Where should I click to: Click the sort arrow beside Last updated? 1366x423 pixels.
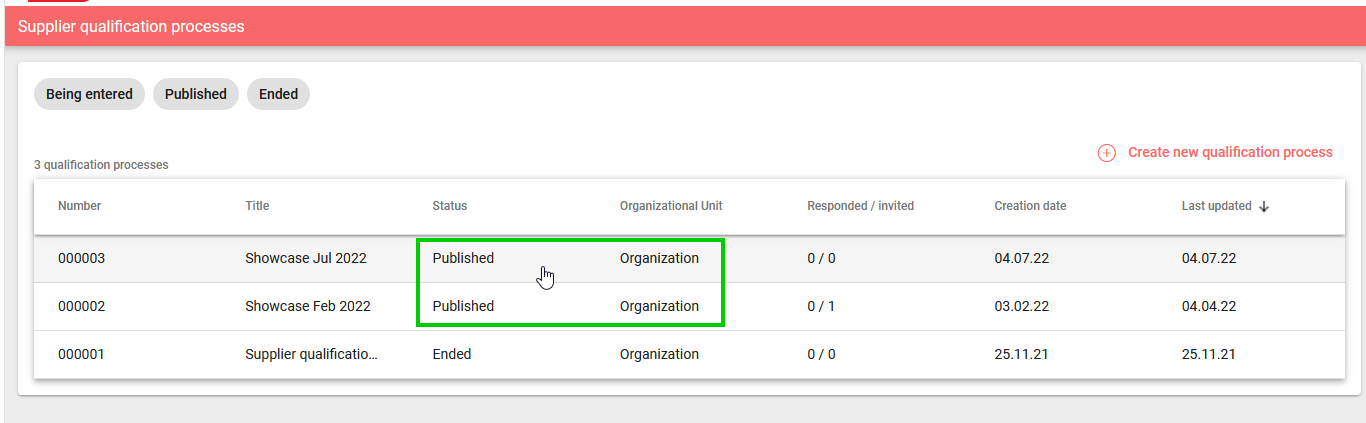[1264, 207]
